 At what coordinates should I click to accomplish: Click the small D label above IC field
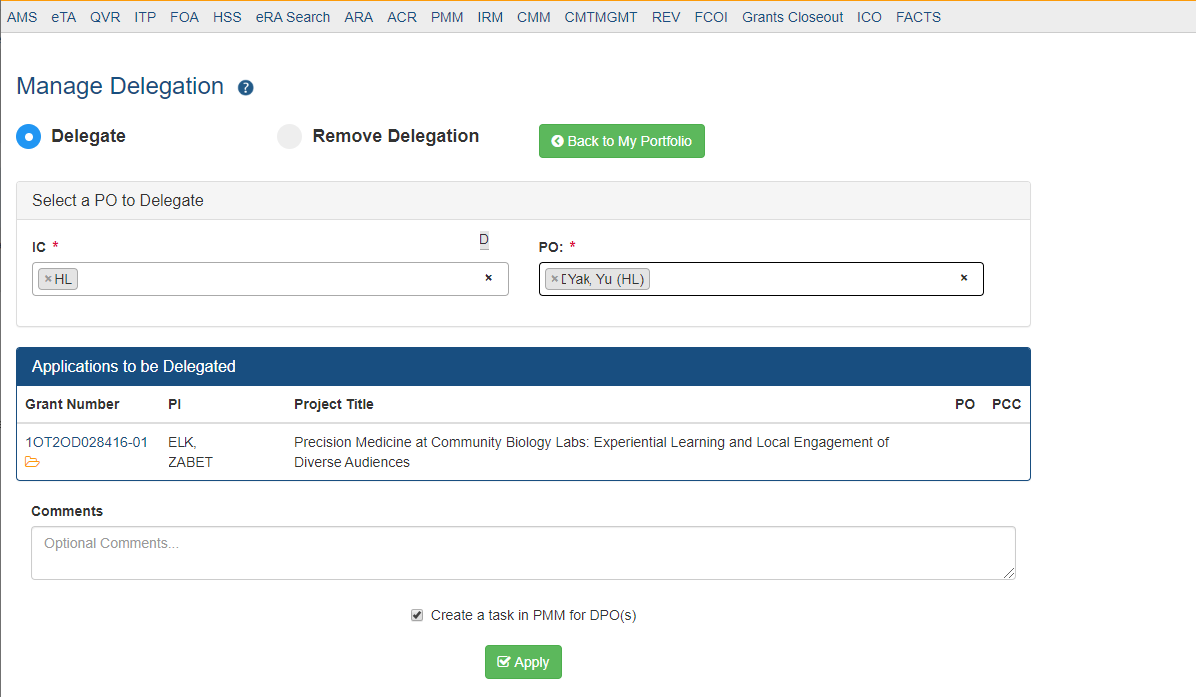click(x=484, y=239)
